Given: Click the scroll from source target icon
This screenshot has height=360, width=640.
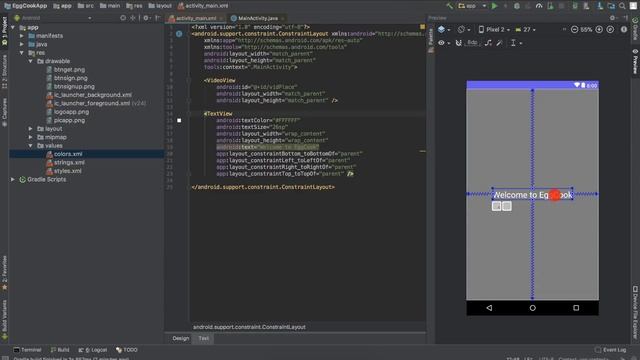Looking at the screenshot, I should point(123,18).
